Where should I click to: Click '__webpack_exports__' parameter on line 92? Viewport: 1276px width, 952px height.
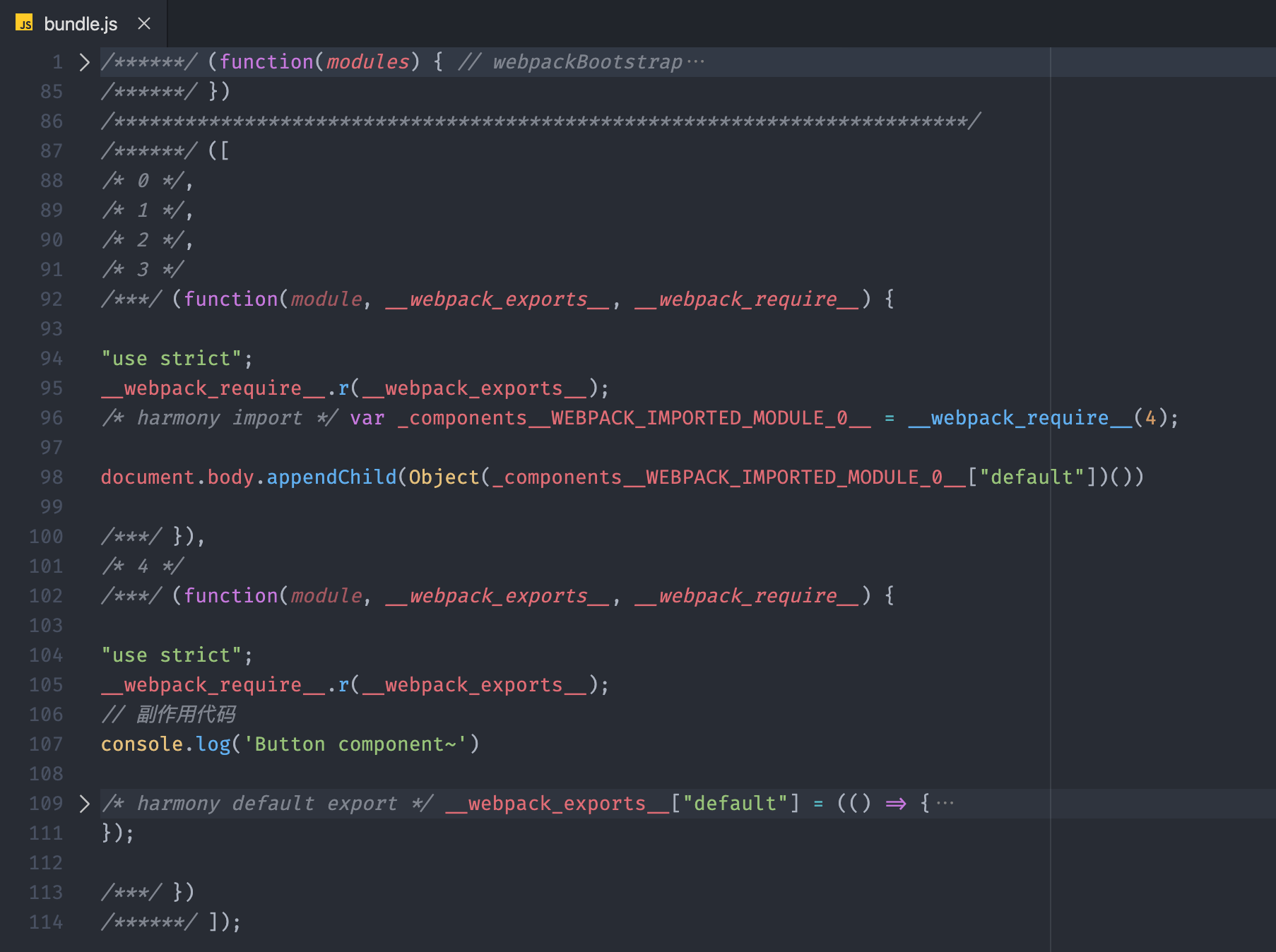point(498,299)
